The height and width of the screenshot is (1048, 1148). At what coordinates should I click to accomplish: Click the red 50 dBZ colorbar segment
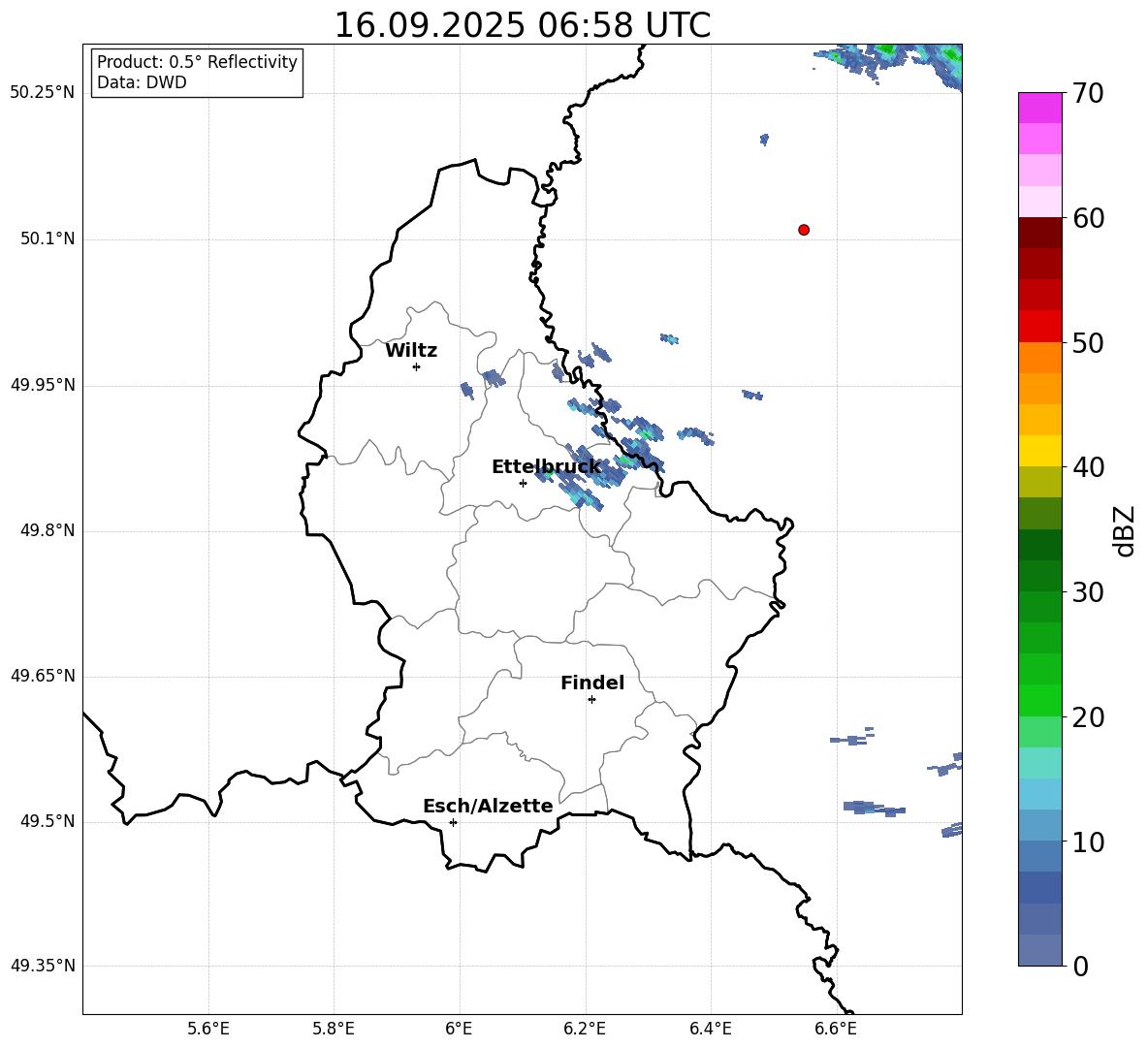[1039, 327]
